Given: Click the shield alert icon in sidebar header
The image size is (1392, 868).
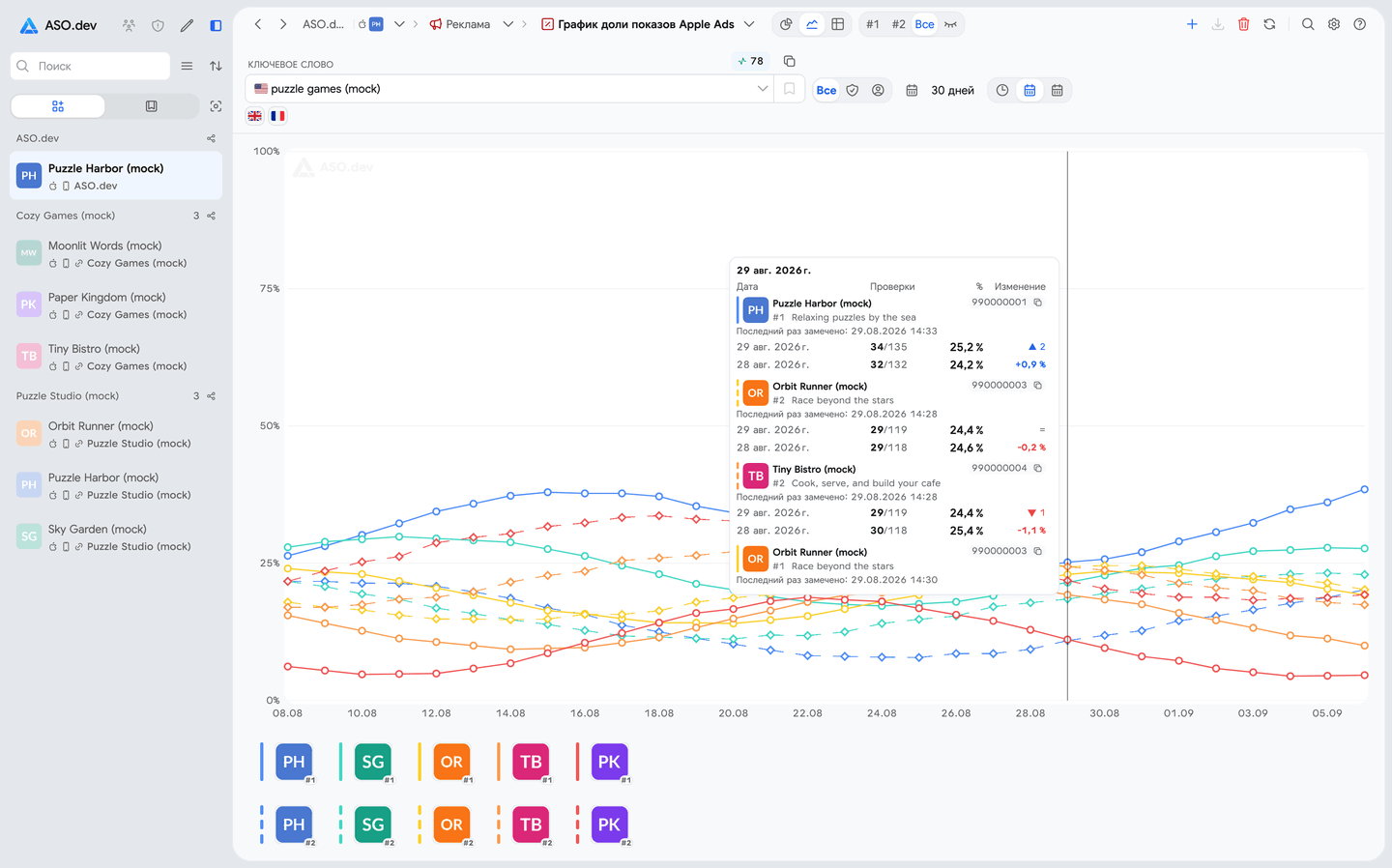Looking at the screenshot, I should (x=158, y=25).
